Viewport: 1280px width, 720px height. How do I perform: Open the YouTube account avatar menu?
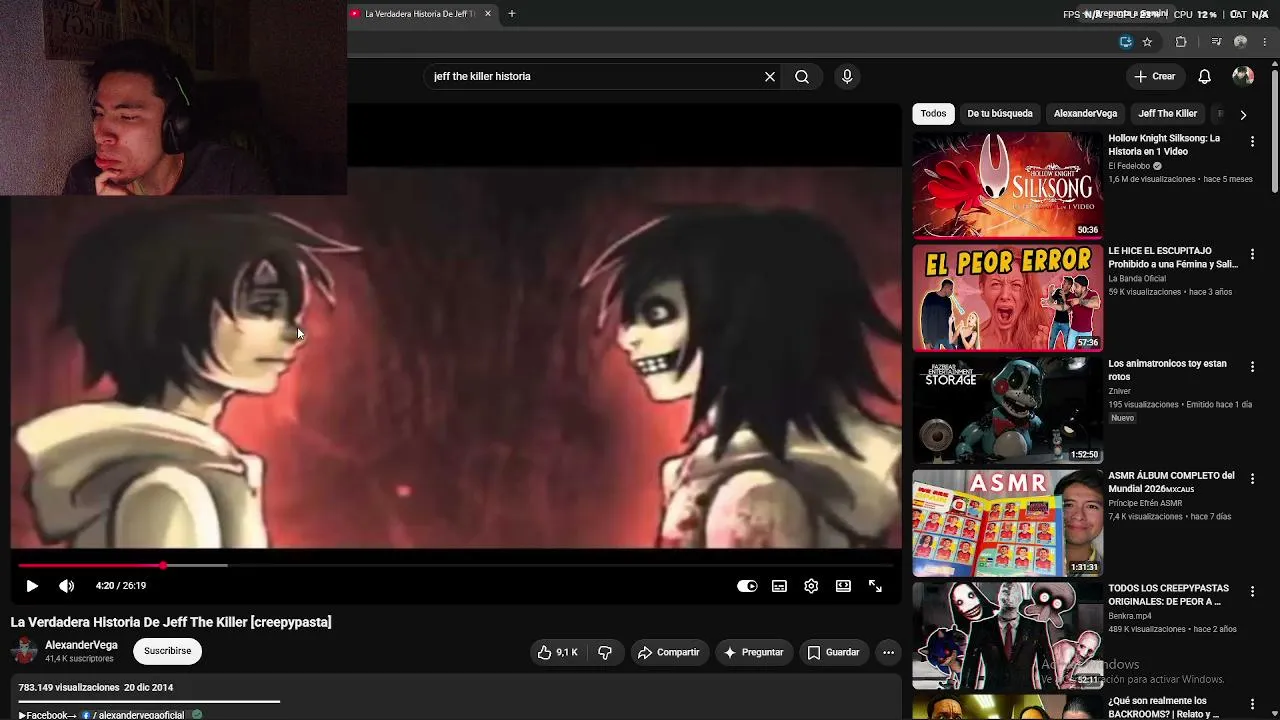[1243, 76]
